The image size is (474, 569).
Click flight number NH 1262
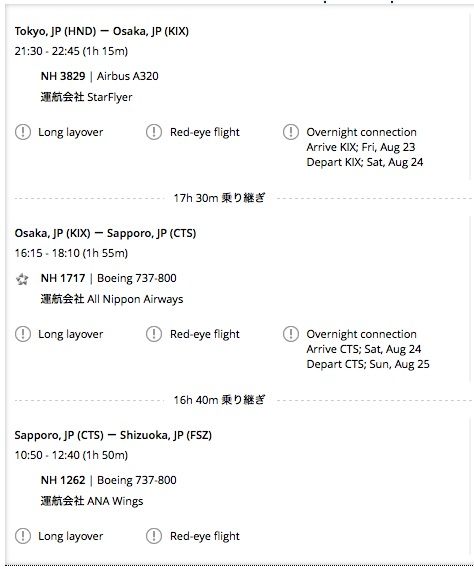(63, 480)
